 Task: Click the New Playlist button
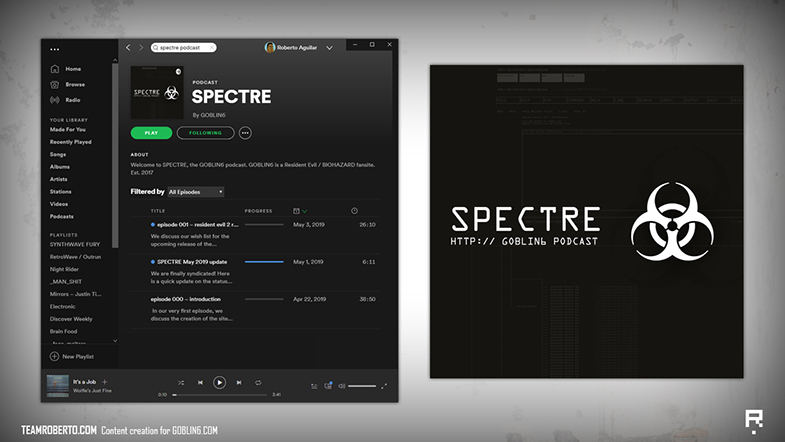(x=72, y=356)
